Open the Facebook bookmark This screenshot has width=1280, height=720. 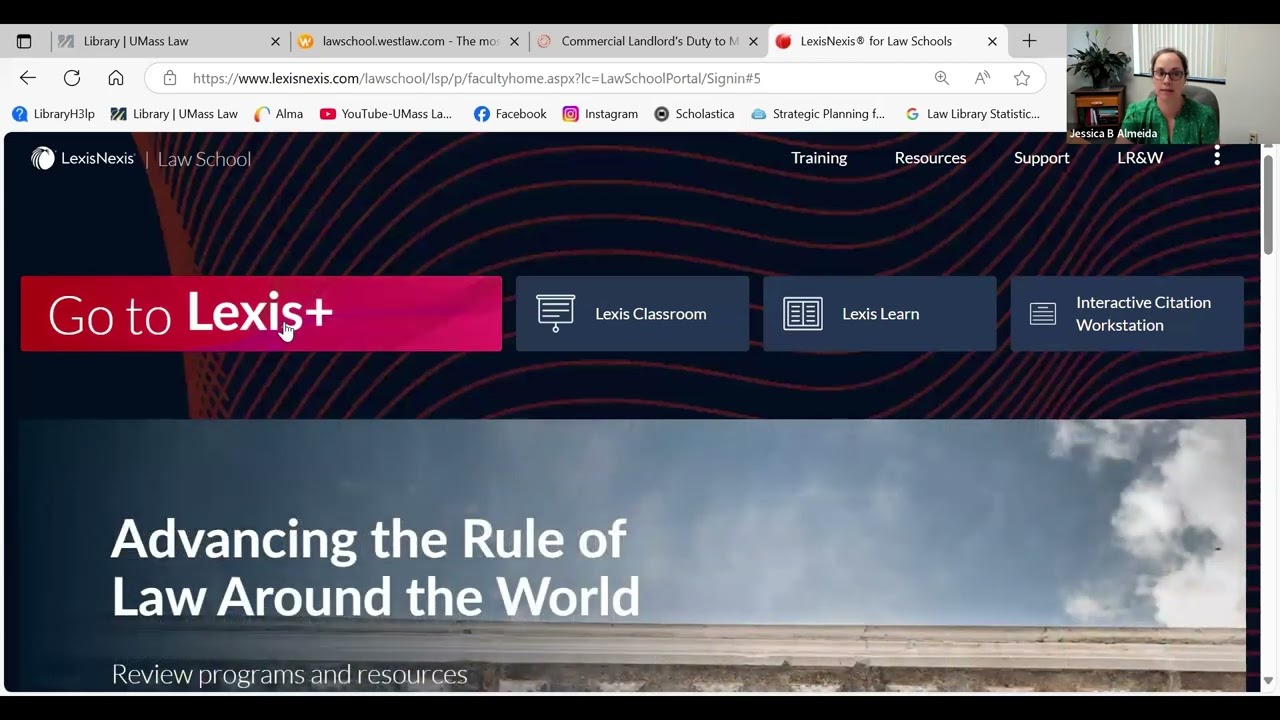tap(510, 114)
